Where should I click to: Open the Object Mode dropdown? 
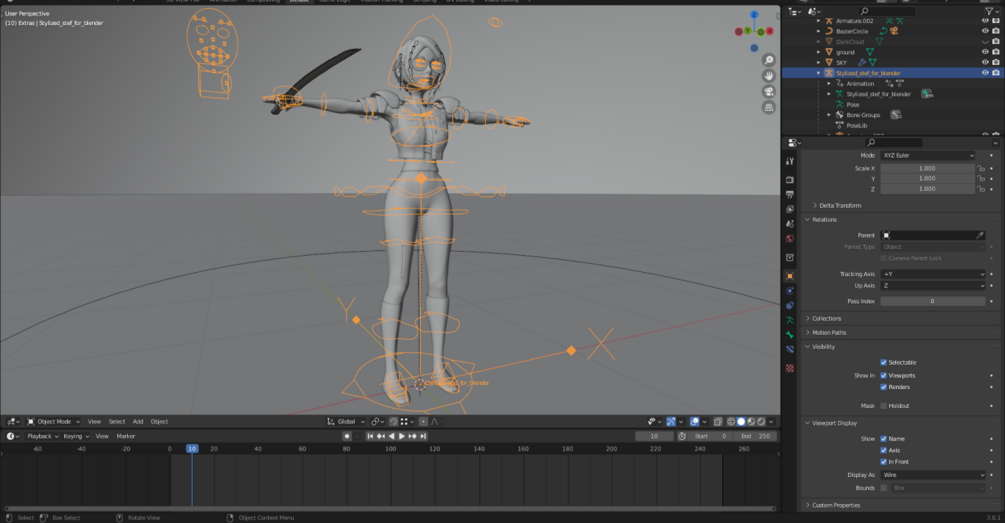pyautogui.click(x=53, y=422)
